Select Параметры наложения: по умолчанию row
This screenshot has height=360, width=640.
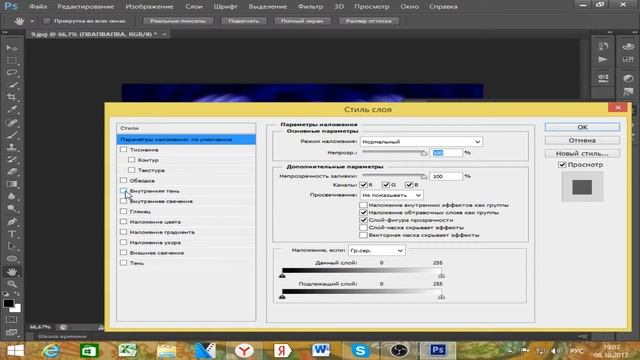pos(186,140)
